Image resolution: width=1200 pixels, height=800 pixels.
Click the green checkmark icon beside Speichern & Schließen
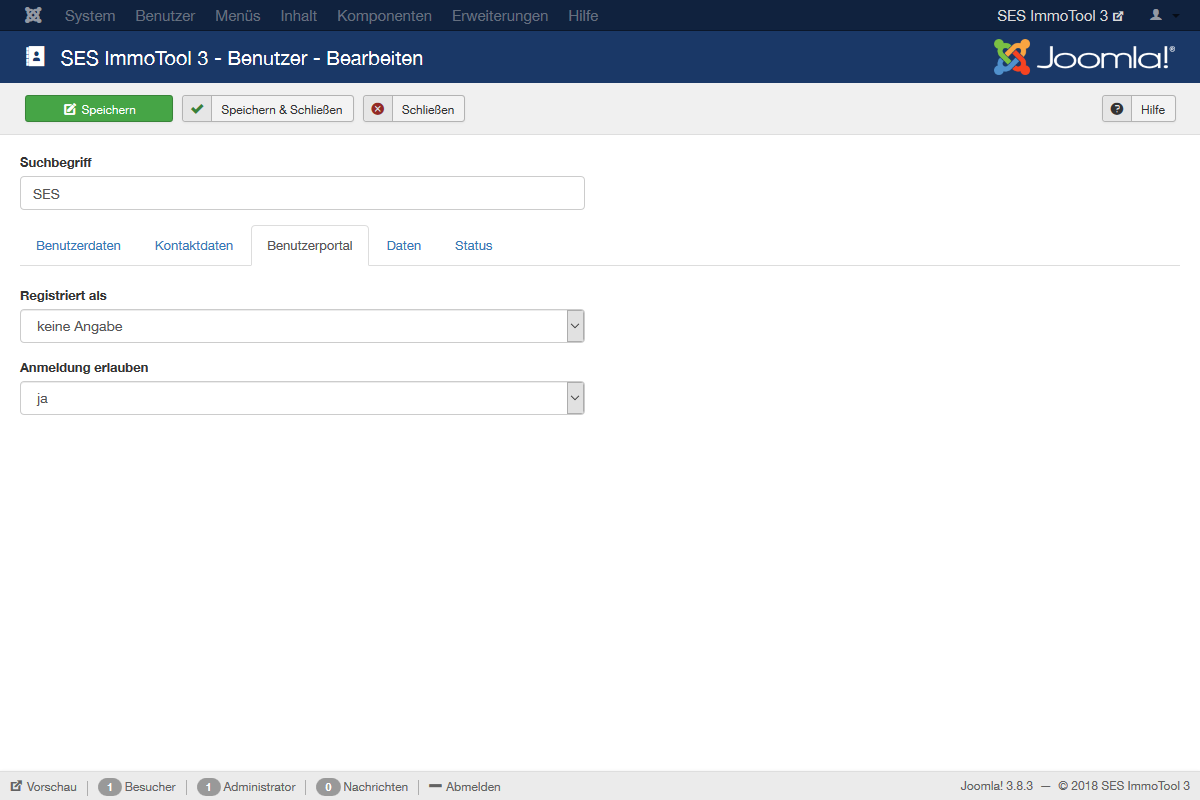197,109
